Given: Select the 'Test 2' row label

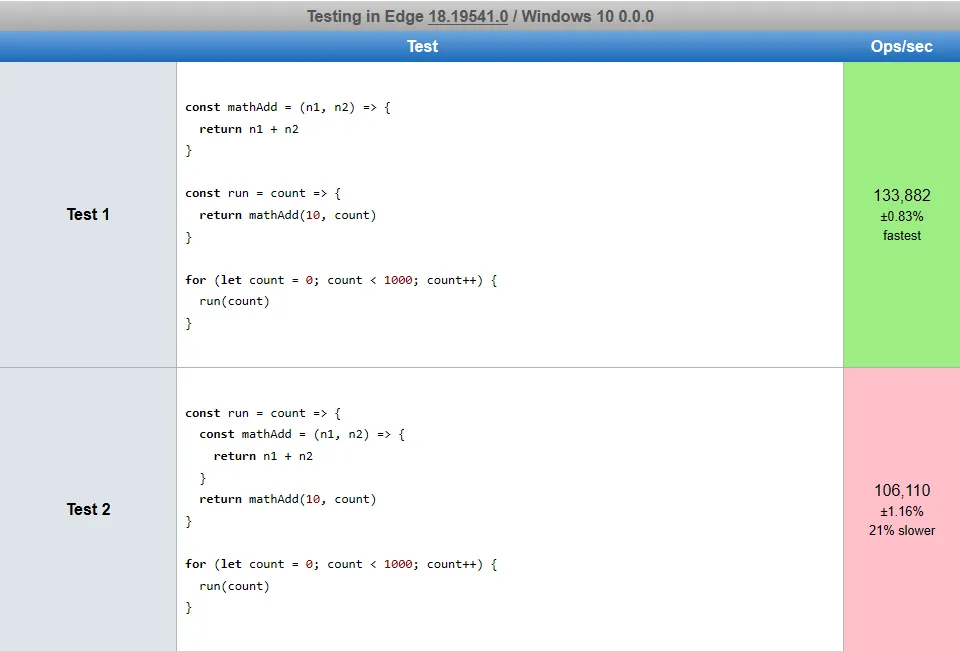Looking at the screenshot, I should point(88,510).
